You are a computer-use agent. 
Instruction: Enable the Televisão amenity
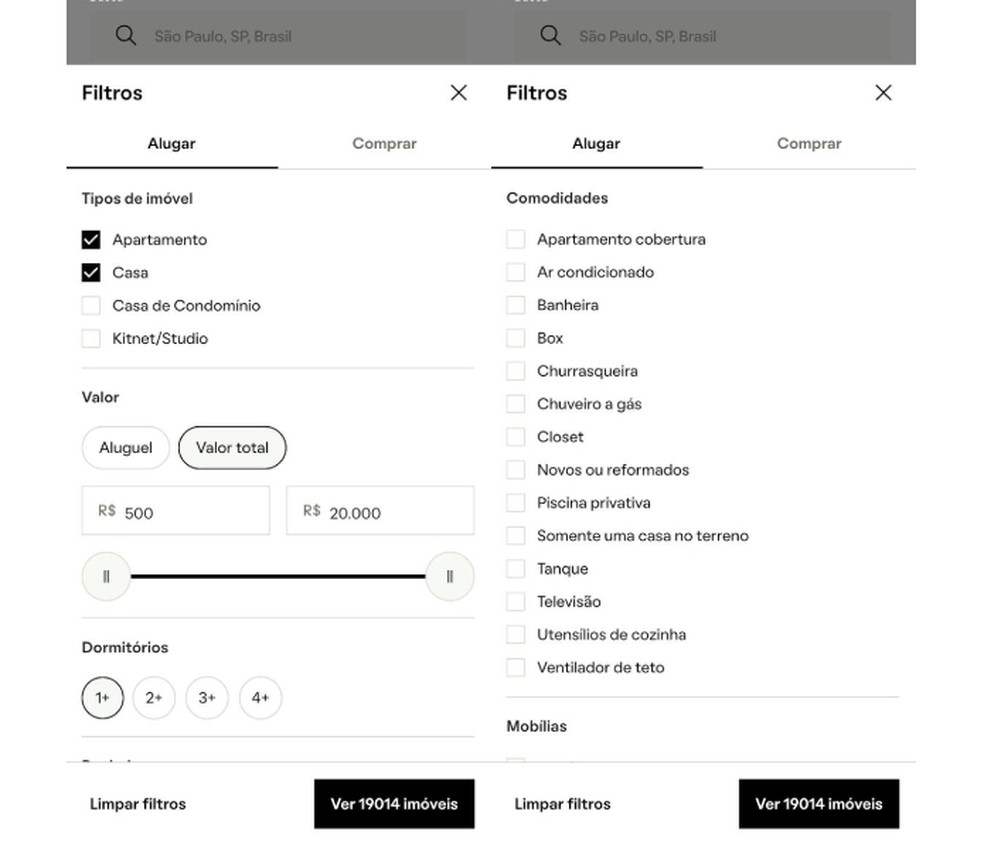516,601
